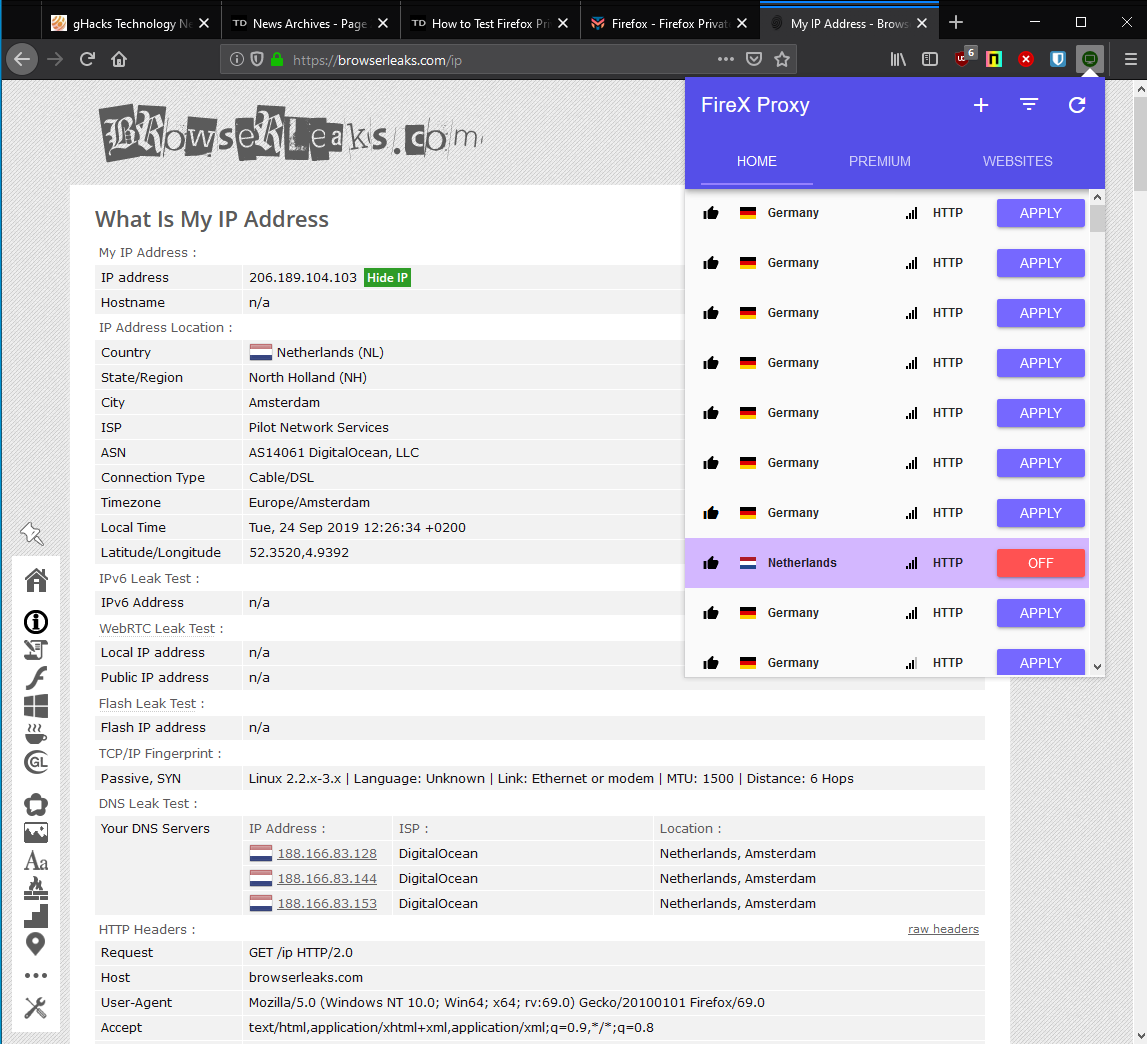Click the Bitwarden shield toolbar icon
The height and width of the screenshot is (1044, 1147).
pyautogui.click(x=1058, y=59)
